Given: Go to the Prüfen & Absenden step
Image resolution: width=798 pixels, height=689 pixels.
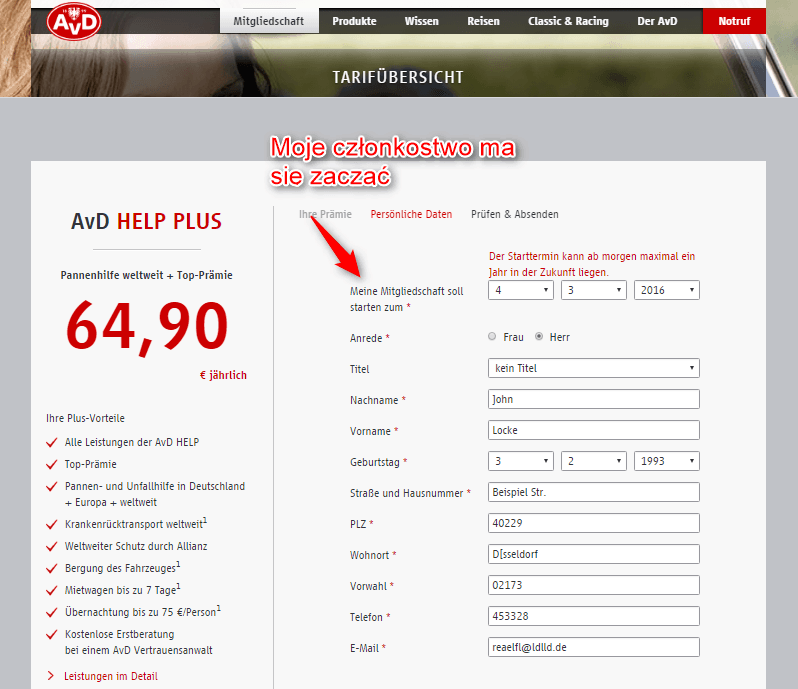Looking at the screenshot, I should point(515,214).
